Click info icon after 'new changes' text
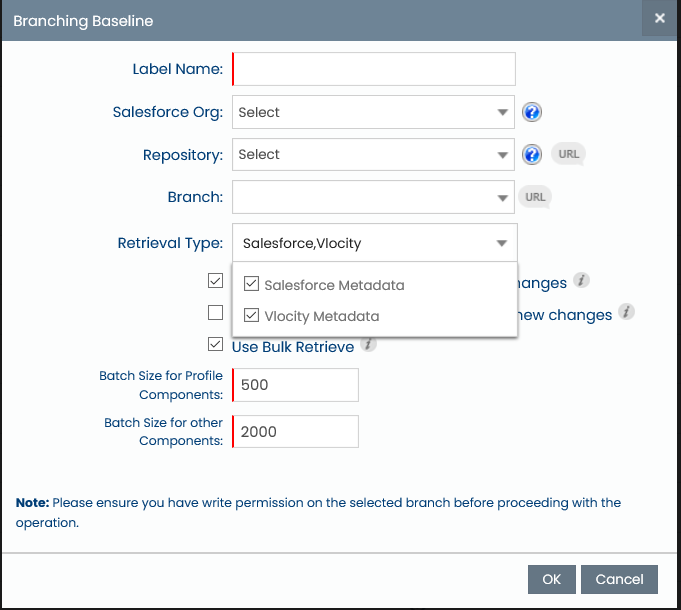The height and width of the screenshot is (610, 681). click(x=626, y=313)
